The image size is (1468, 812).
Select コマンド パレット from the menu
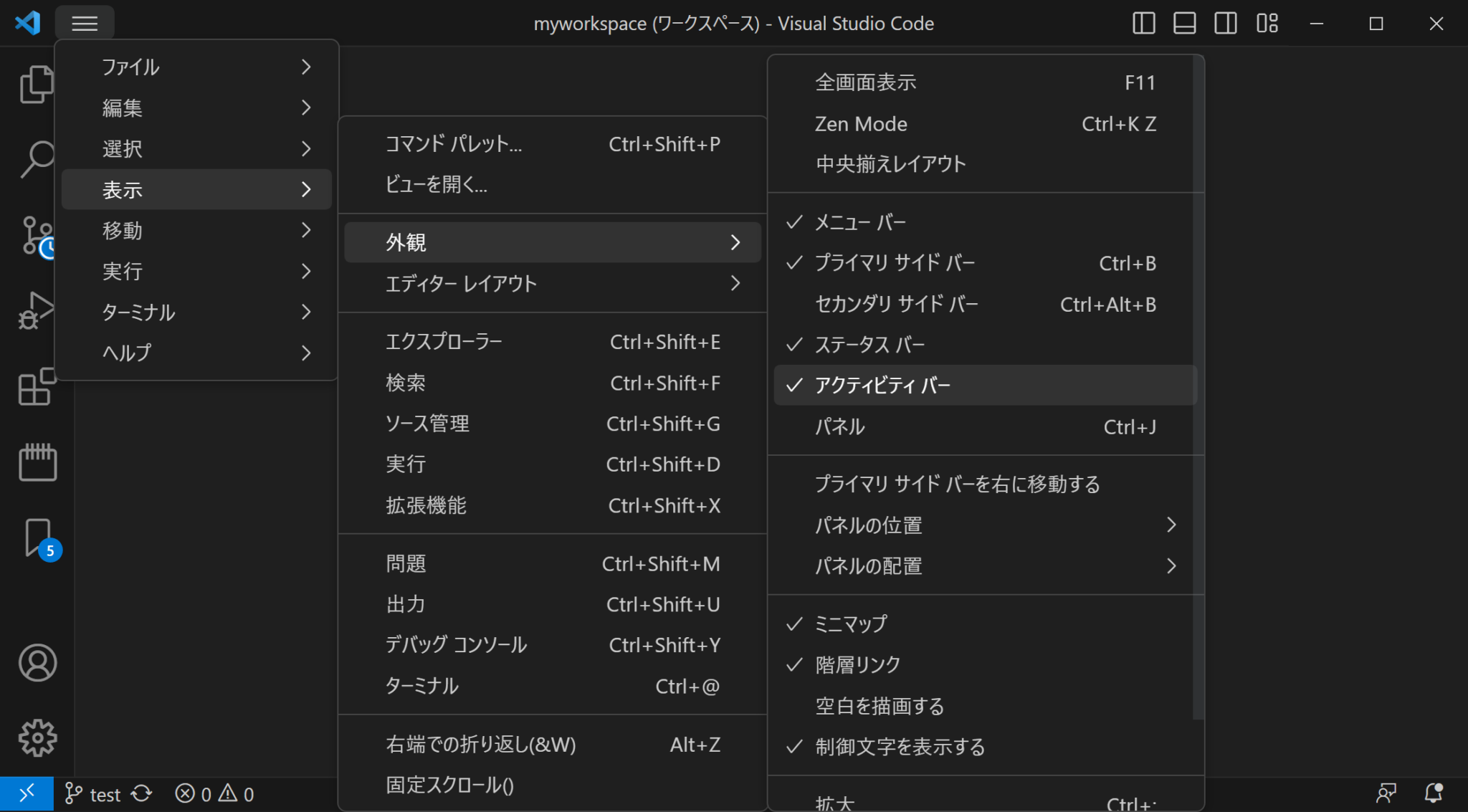pos(453,144)
